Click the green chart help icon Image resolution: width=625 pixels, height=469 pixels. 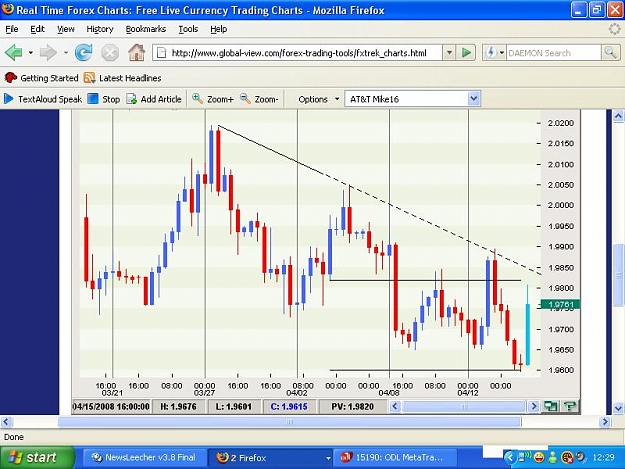tap(570, 406)
